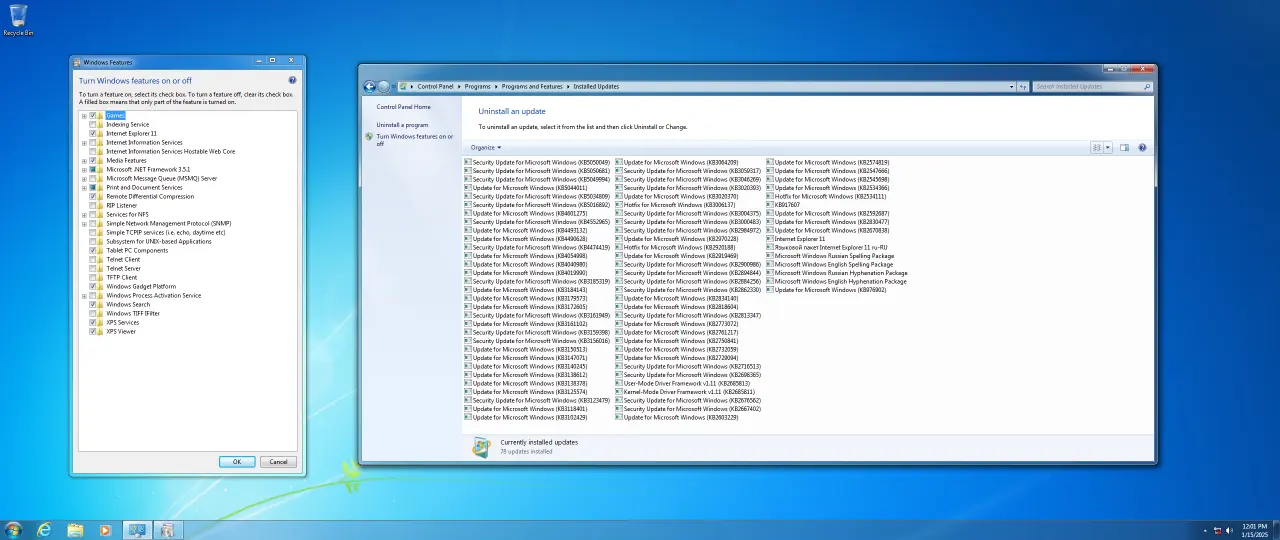This screenshot has height=540, width=1280.
Task: Click the Windows Start orb
Action: pos(13,530)
